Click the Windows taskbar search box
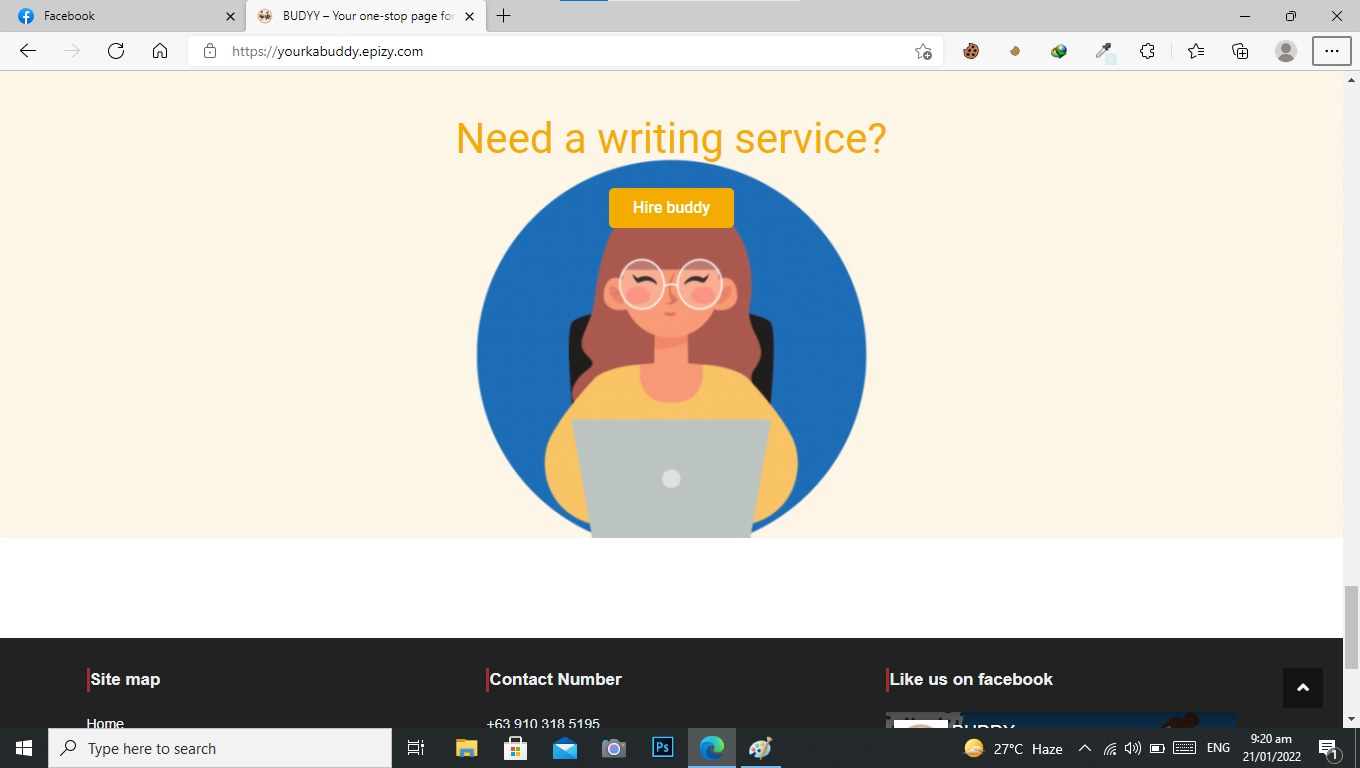This screenshot has height=768, width=1360. click(x=220, y=748)
